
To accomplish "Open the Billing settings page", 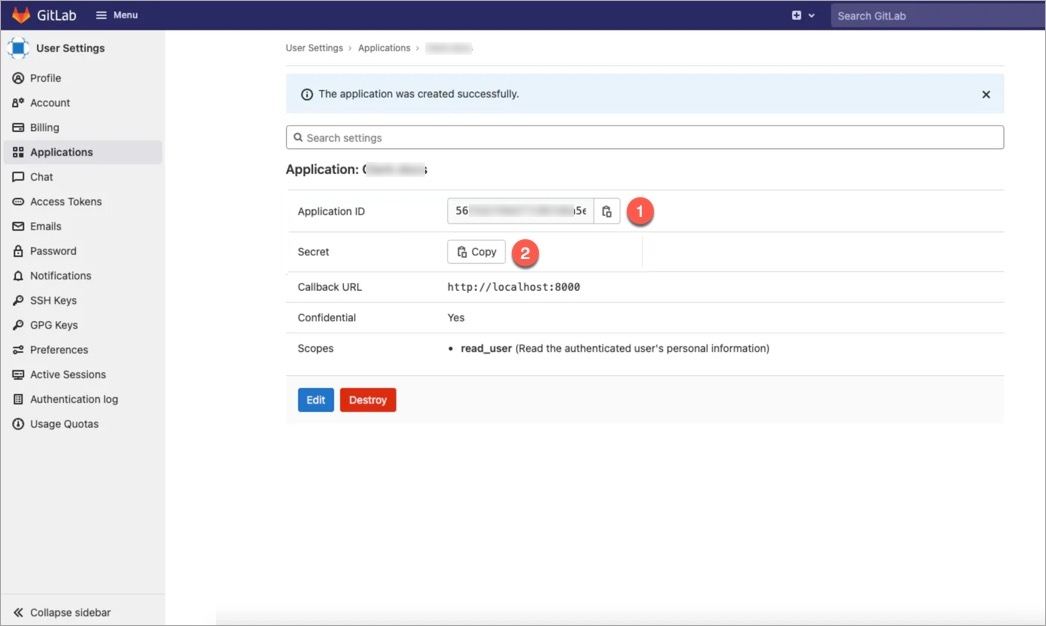I will pyautogui.click(x=44, y=128).
